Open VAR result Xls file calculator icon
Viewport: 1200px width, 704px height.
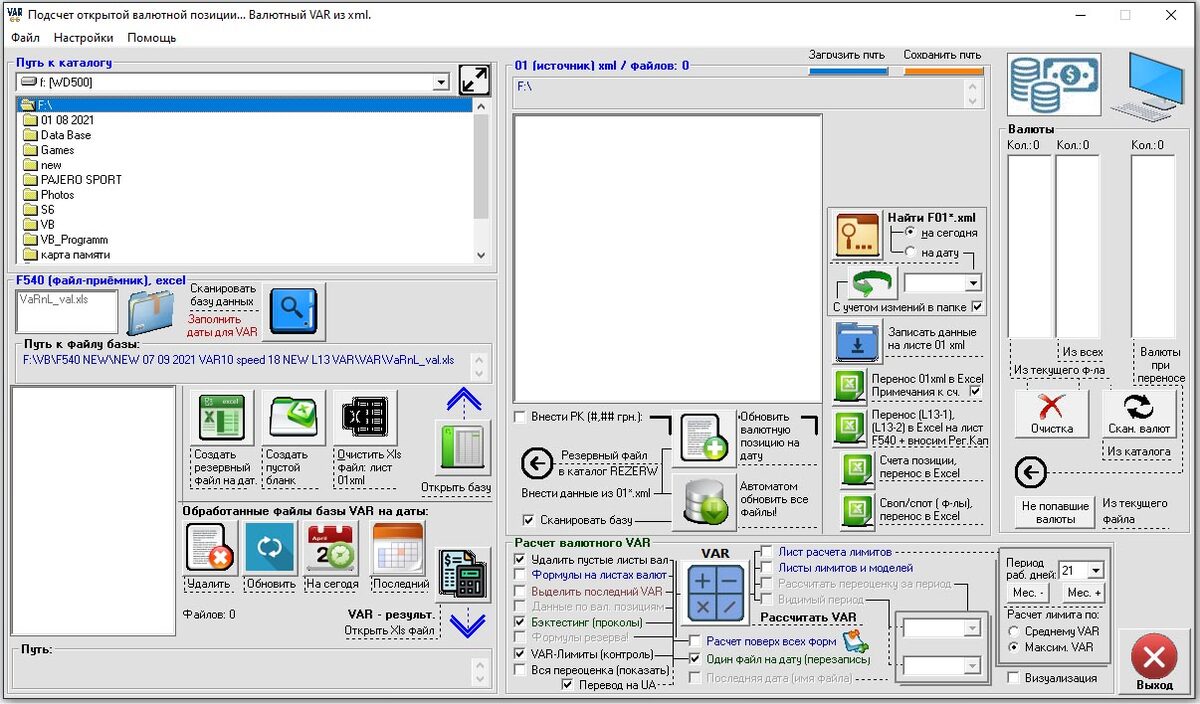click(463, 574)
